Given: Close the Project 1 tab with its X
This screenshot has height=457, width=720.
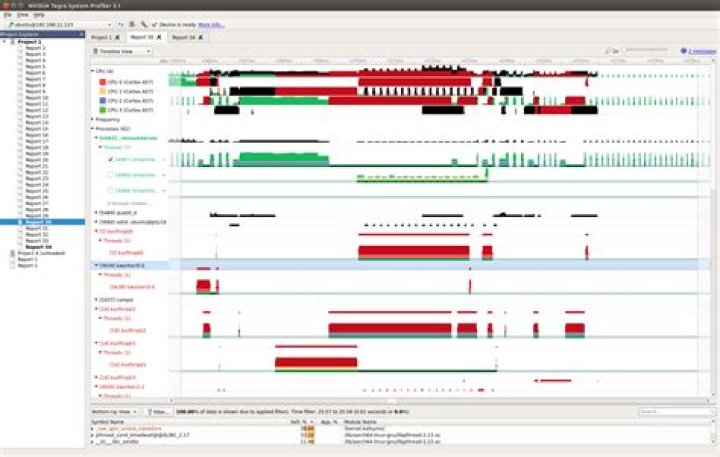Looking at the screenshot, I should coord(117,37).
